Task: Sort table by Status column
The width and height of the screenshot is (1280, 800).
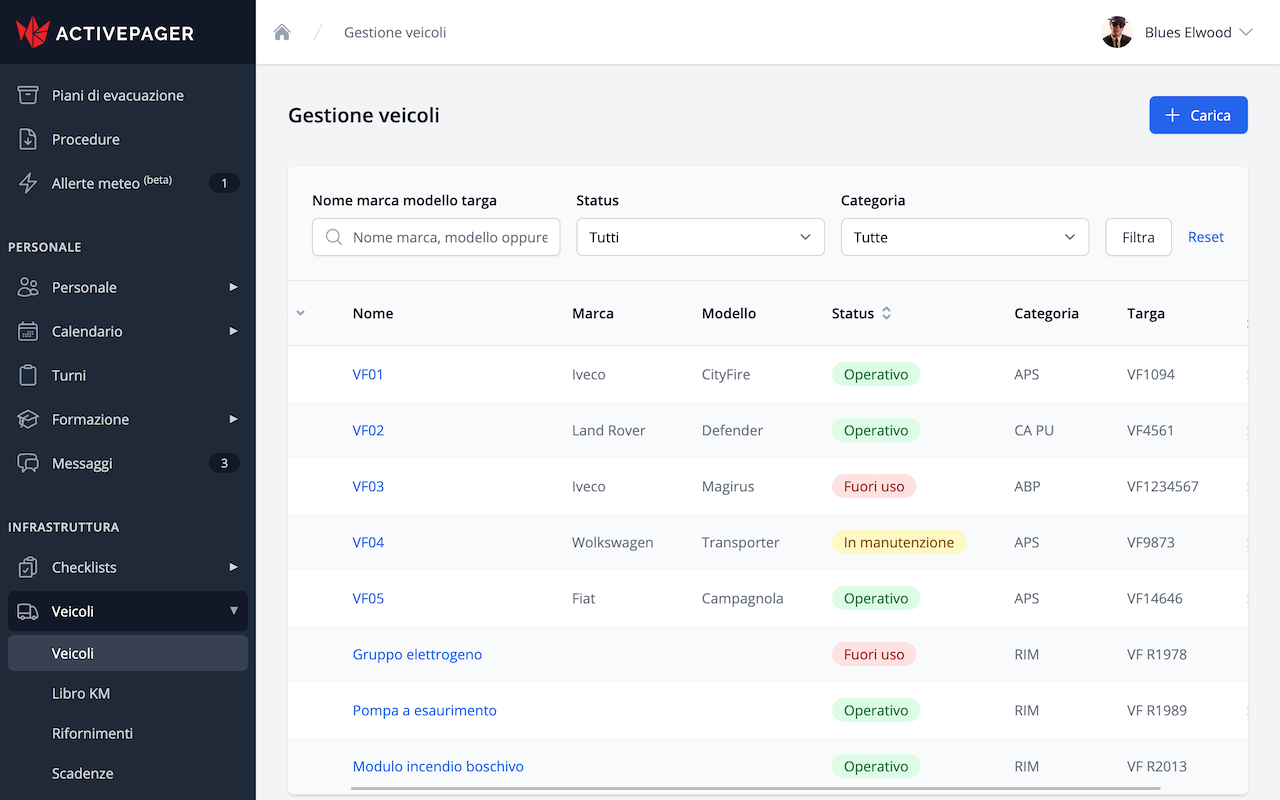Action: (x=886, y=313)
